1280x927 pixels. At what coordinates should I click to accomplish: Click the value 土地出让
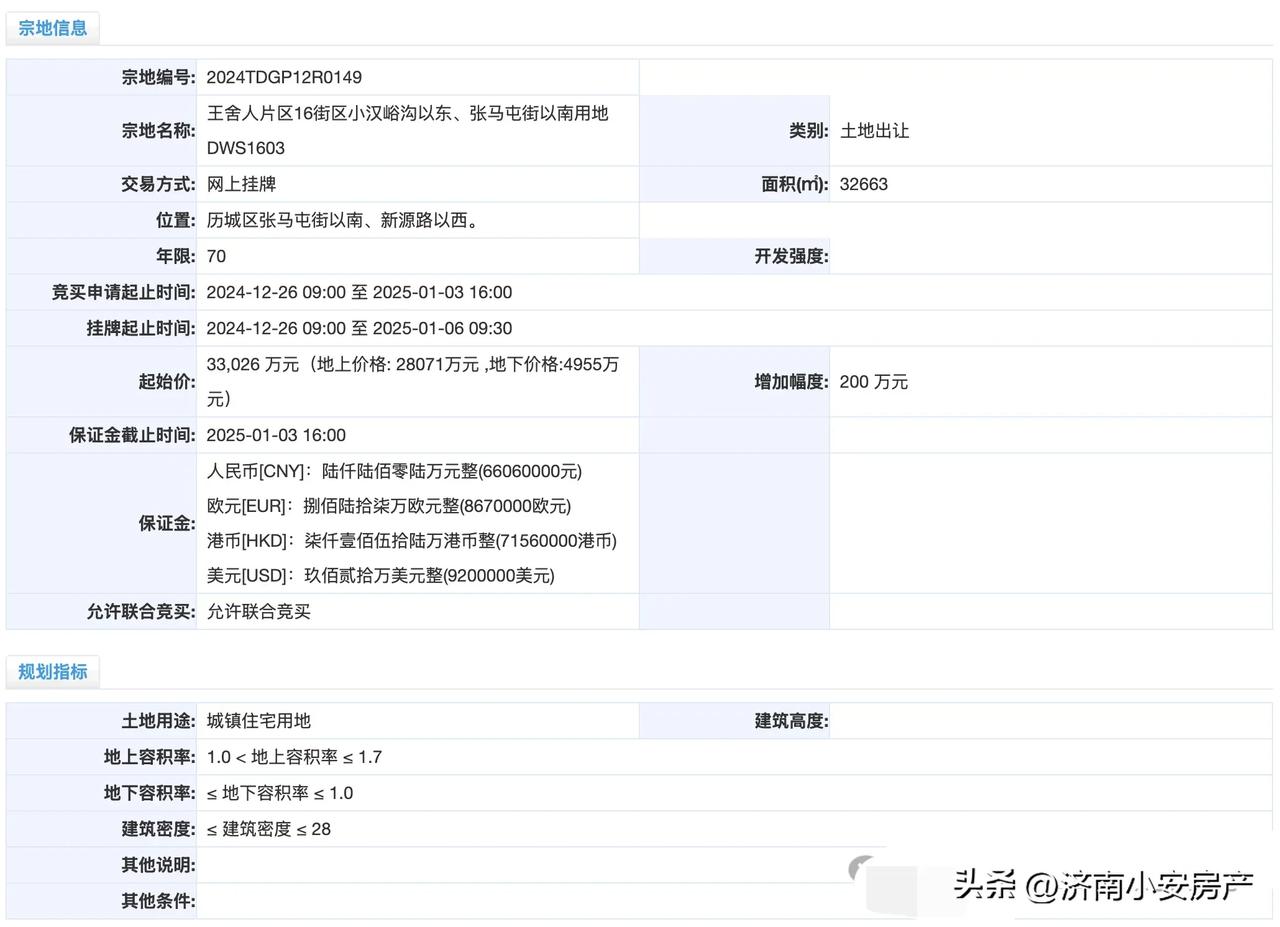point(874,131)
